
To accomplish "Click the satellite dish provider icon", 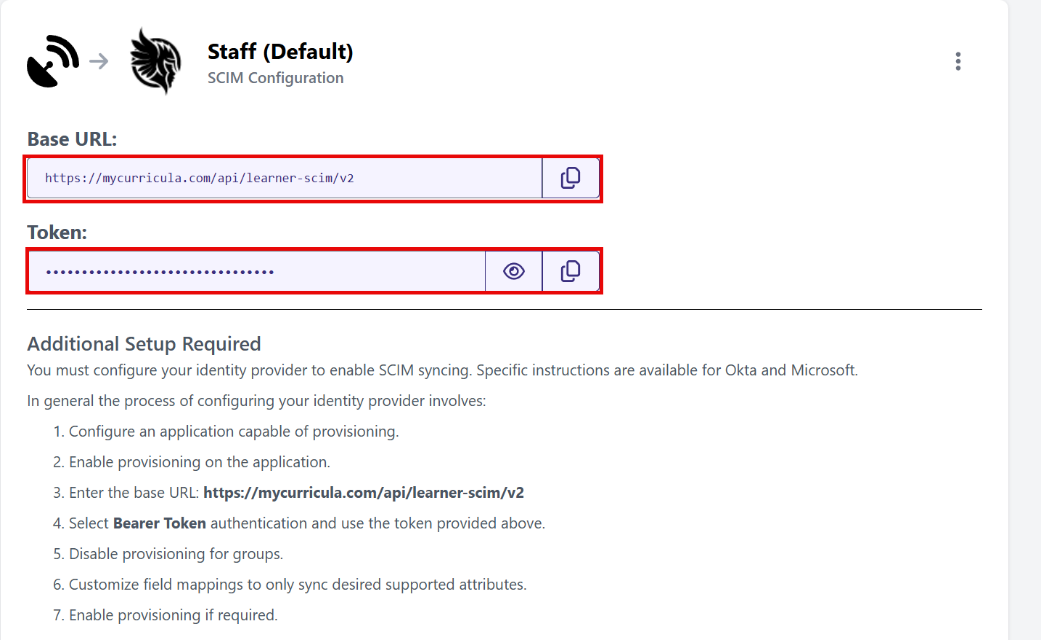I will (x=51, y=60).
